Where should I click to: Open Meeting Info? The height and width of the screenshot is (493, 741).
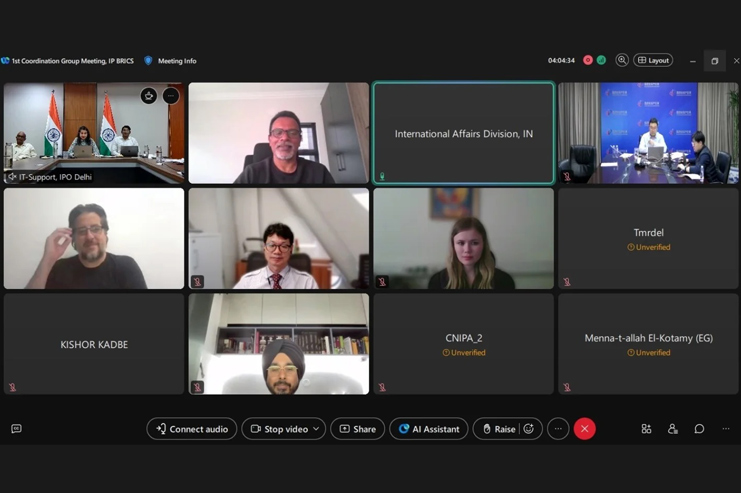(x=177, y=61)
